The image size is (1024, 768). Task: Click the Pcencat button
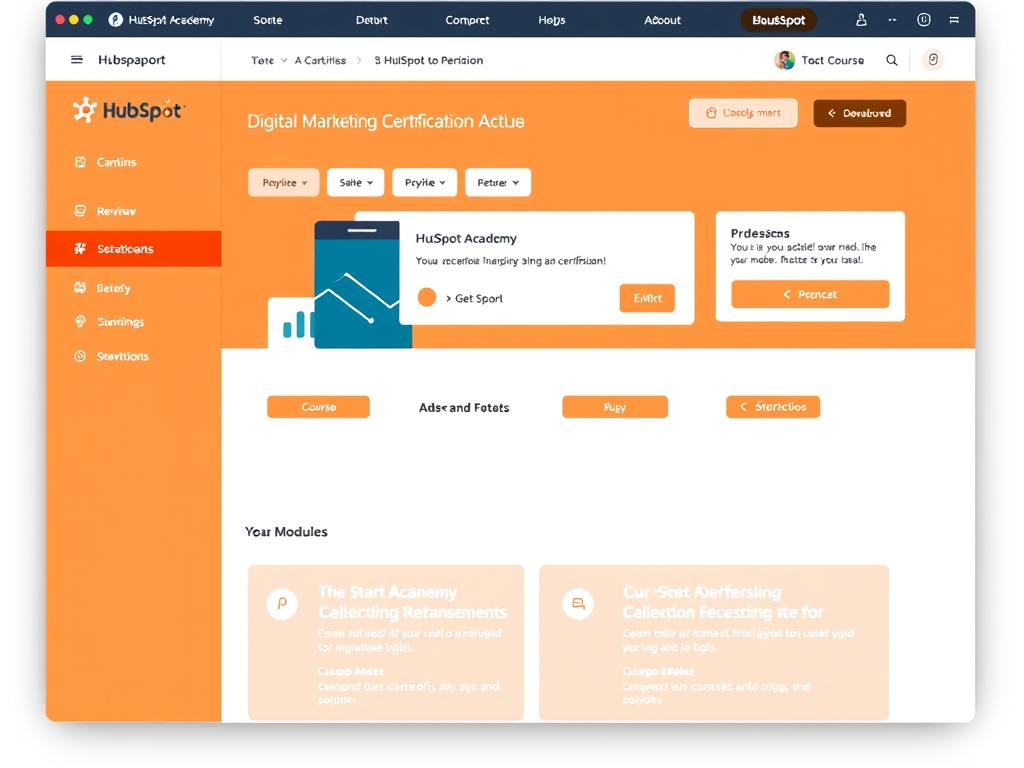(810, 294)
